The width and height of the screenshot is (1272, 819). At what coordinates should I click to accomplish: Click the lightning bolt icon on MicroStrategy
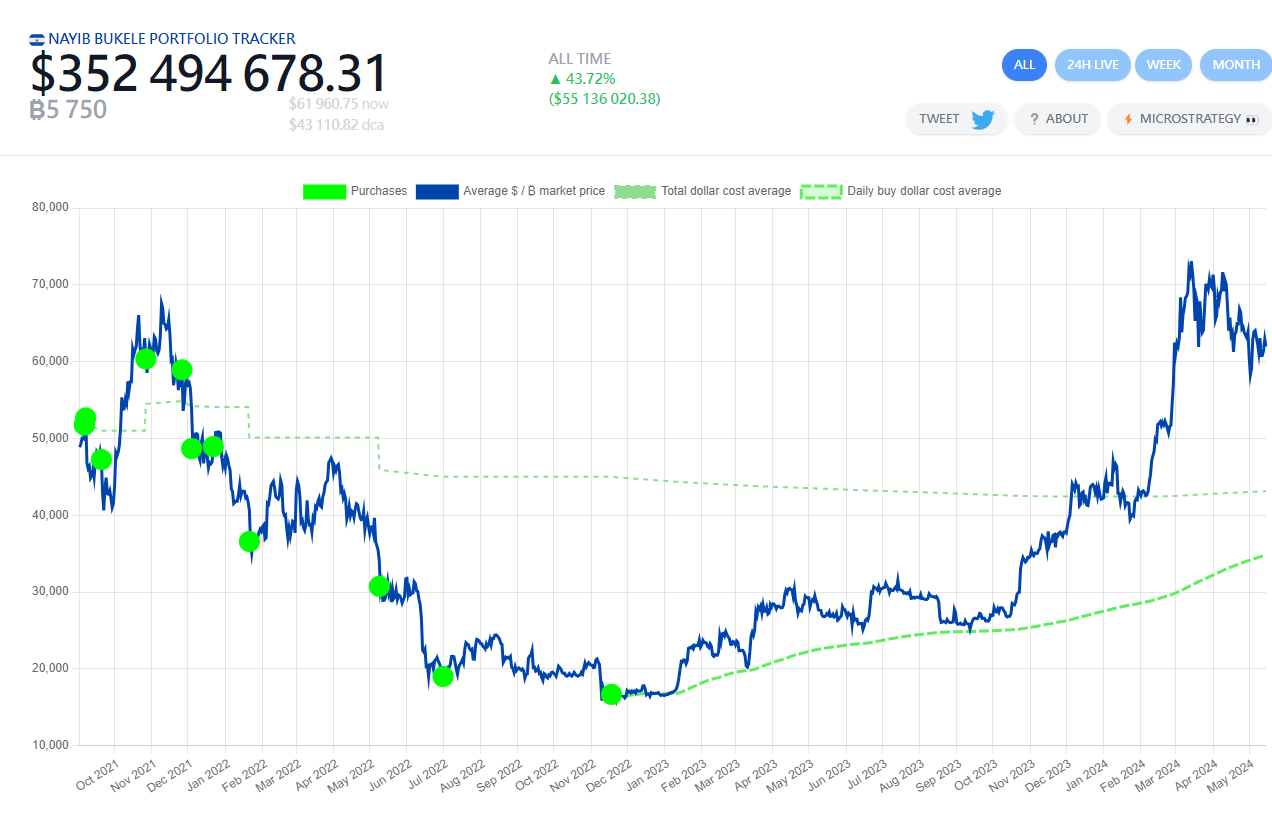(1128, 119)
